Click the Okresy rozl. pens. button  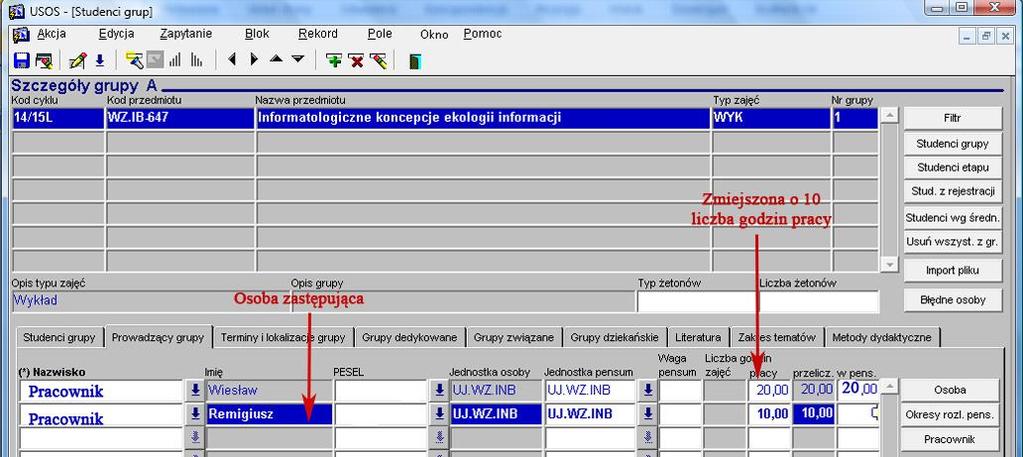pyautogui.click(x=950, y=415)
